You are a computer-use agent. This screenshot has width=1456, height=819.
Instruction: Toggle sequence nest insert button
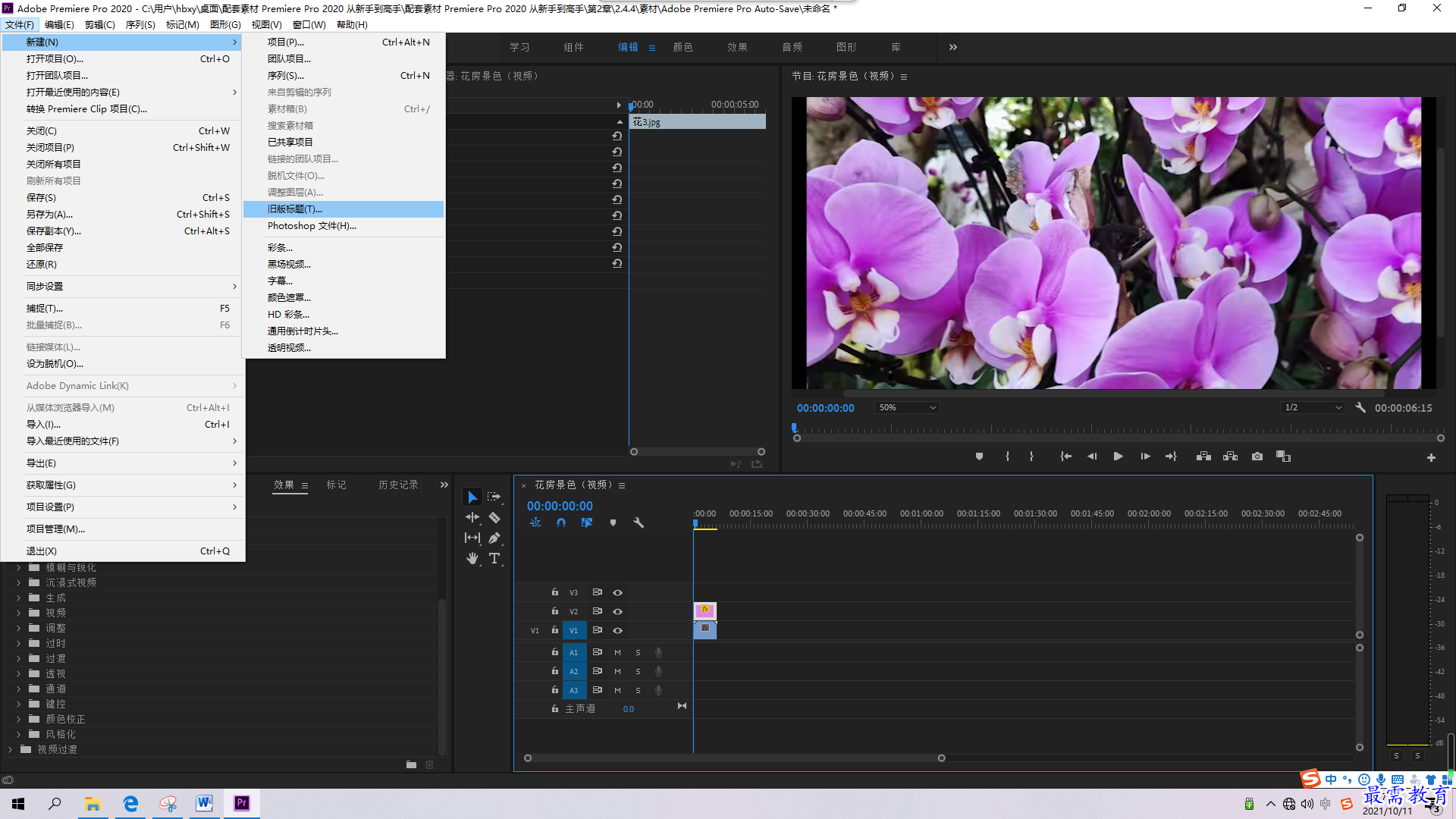pos(535,522)
